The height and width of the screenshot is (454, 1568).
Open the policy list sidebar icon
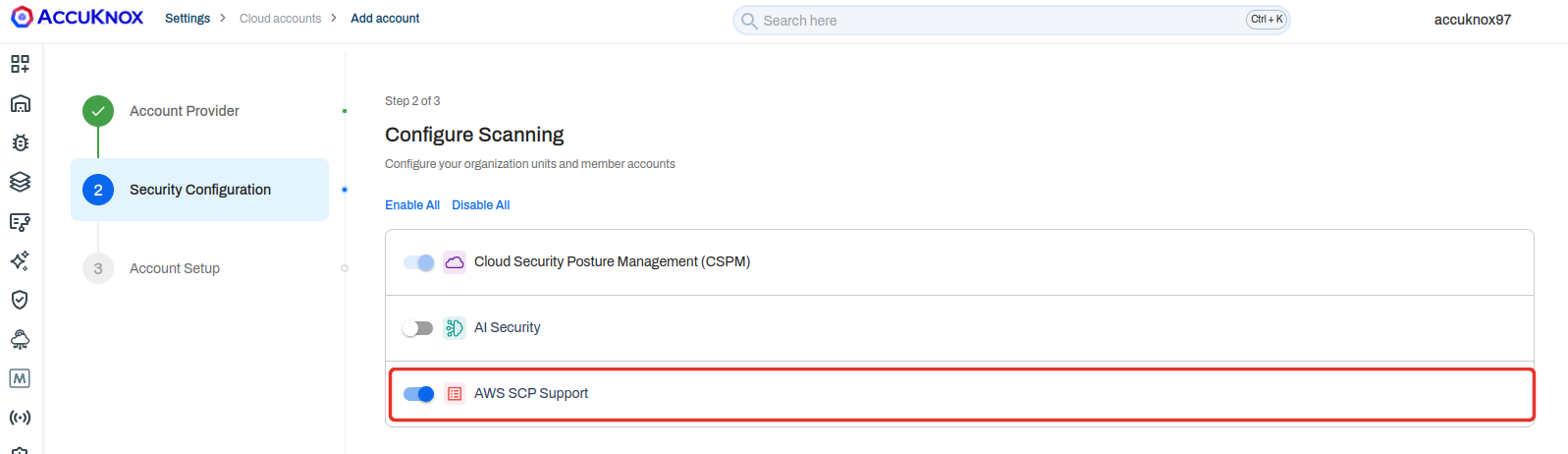(20, 221)
